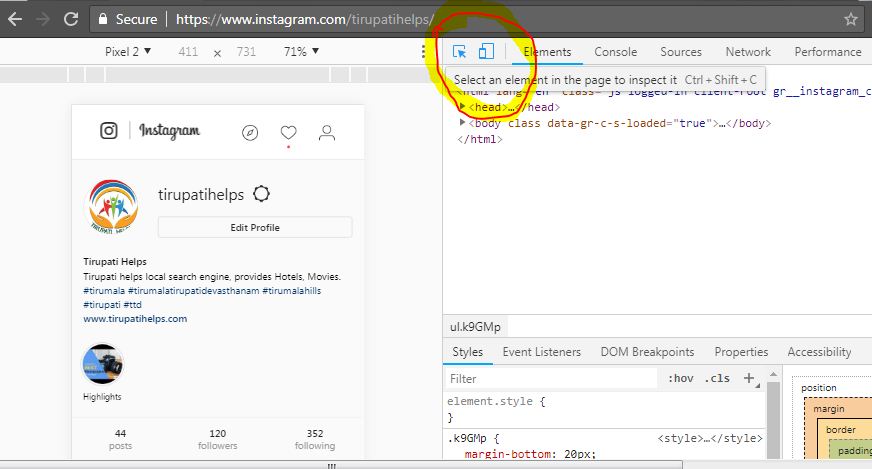Click the #tirumala hashtag
Viewport: 872px width, 469px height.
(104, 290)
